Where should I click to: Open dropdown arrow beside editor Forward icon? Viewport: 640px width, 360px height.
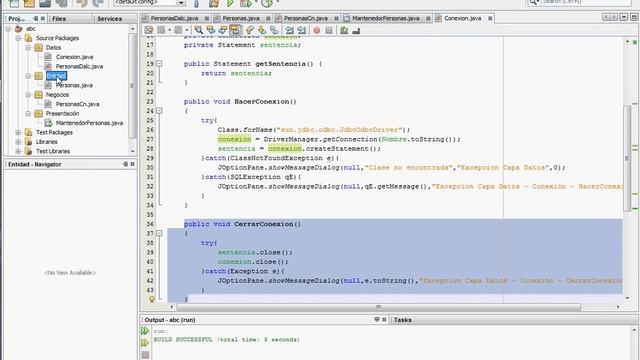187,30
